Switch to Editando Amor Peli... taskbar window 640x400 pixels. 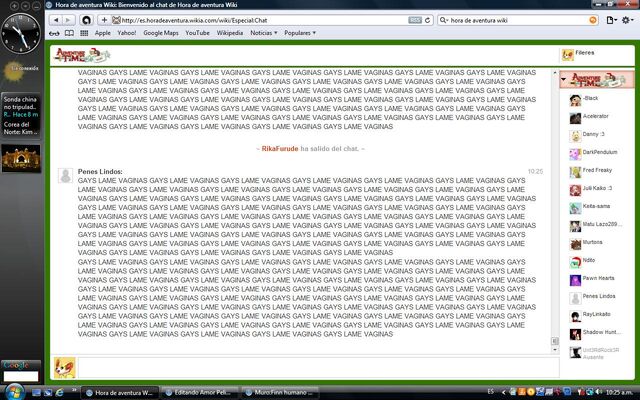[199, 393]
